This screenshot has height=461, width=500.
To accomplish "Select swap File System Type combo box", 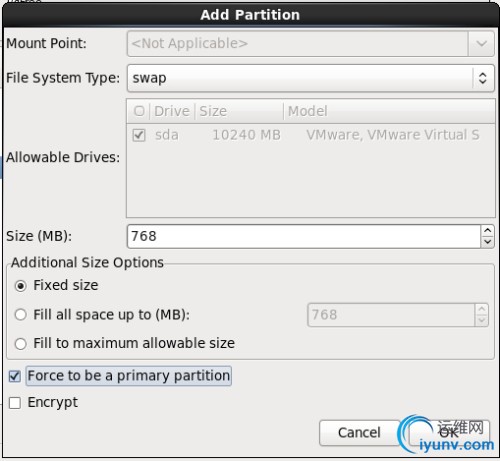I will (x=310, y=78).
